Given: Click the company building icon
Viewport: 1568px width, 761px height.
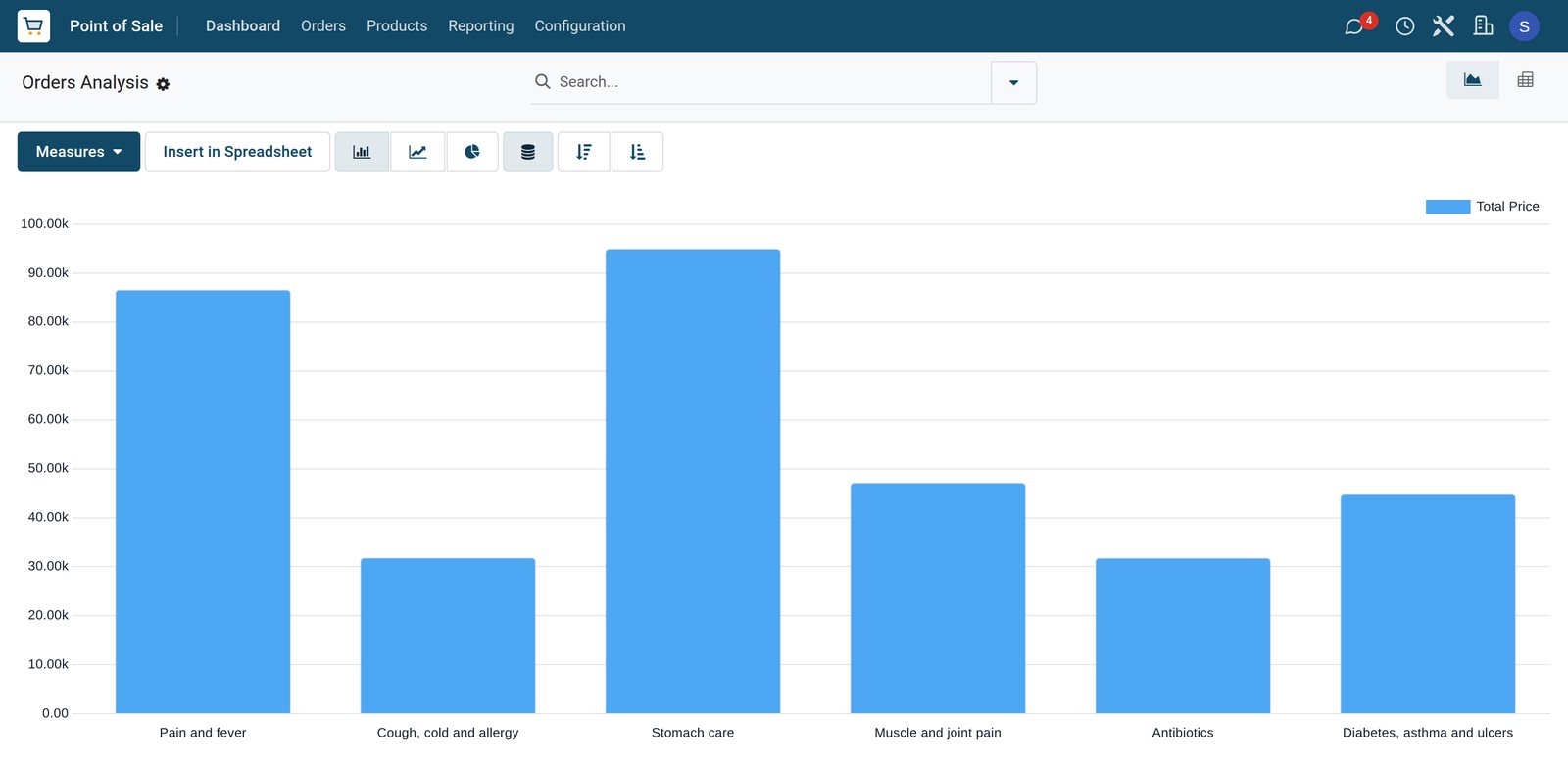Looking at the screenshot, I should tap(1483, 26).
